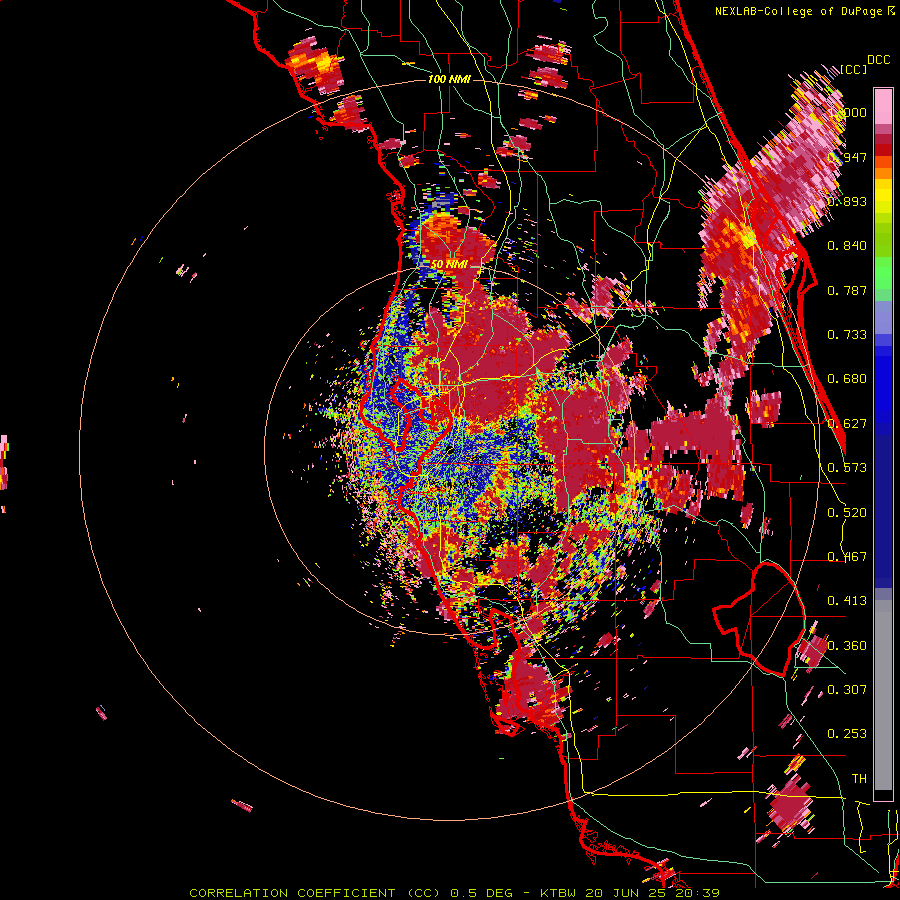The height and width of the screenshot is (900, 900).
Task: Select the 0.893 value on the color scale
Action: tap(847, 201)
